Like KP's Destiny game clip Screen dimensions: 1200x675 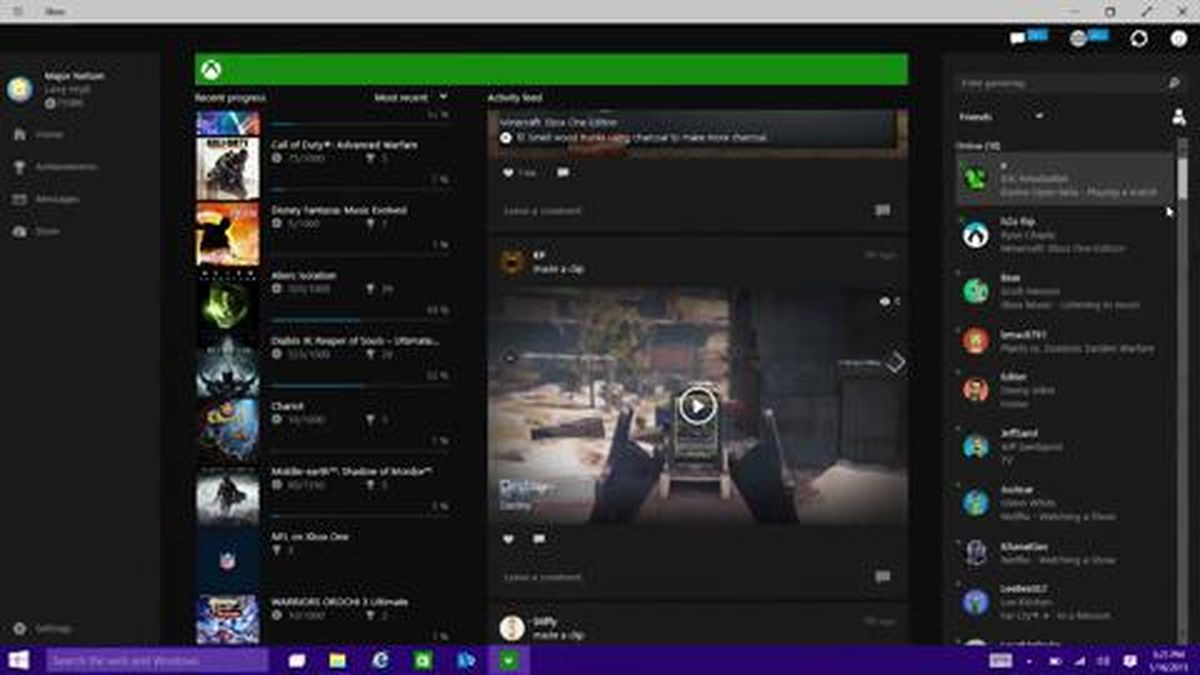(x=509, y=540)
